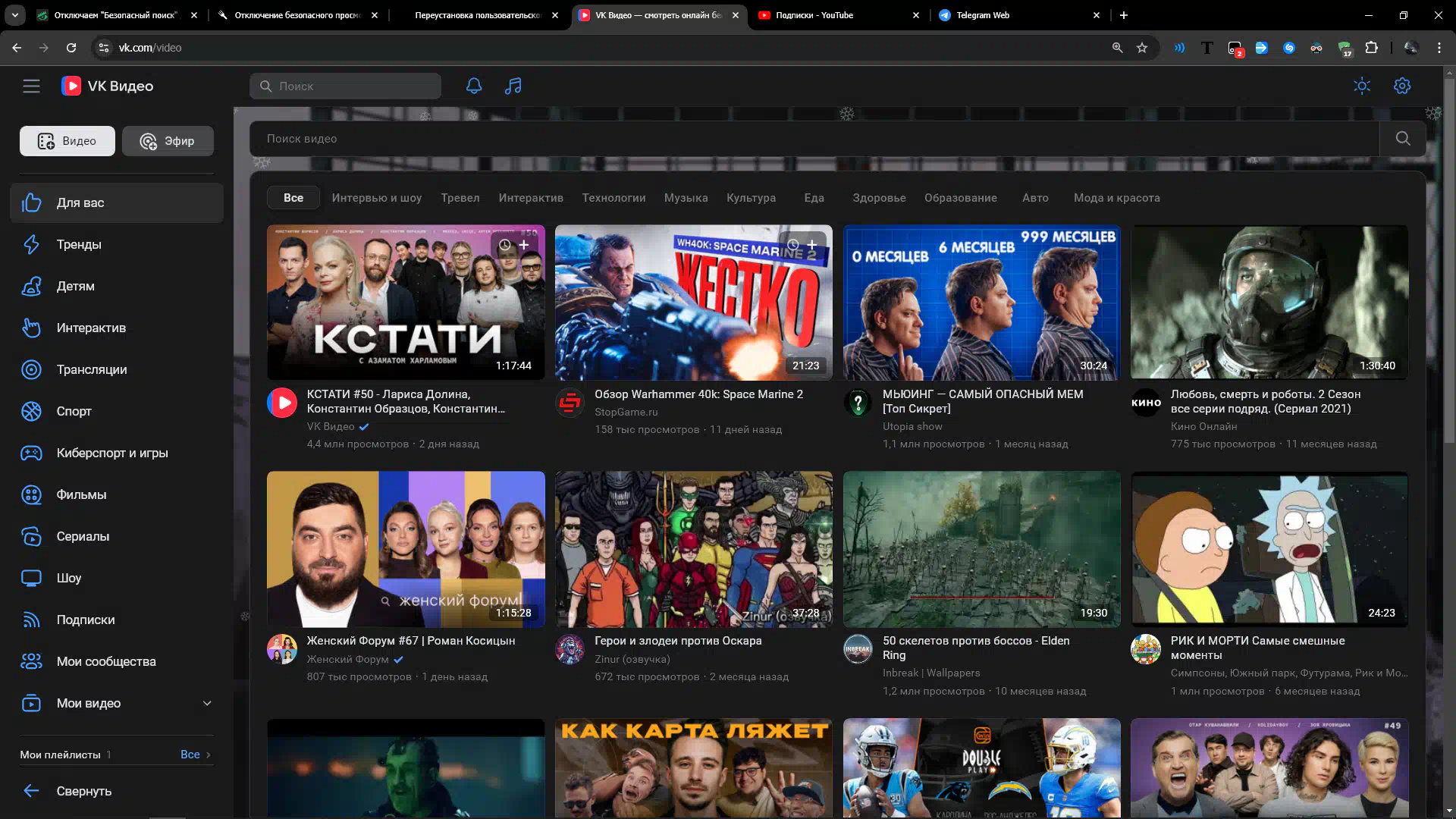Open Тренды lightning icon in sidebar
The width and height of the screenshot is (1456, 819).
[31, 244]
